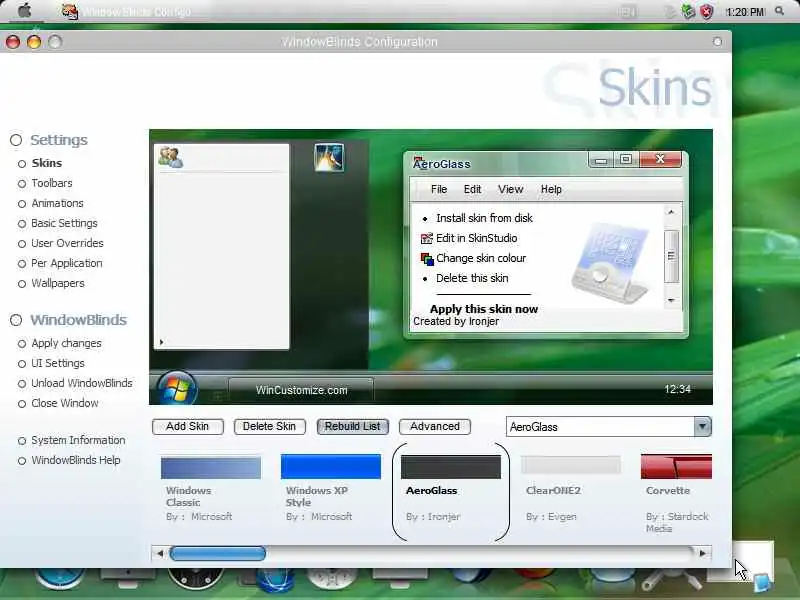Click preview window scroll up arrow
Viewport: 800px width, 600px height.
click(671, 212)
